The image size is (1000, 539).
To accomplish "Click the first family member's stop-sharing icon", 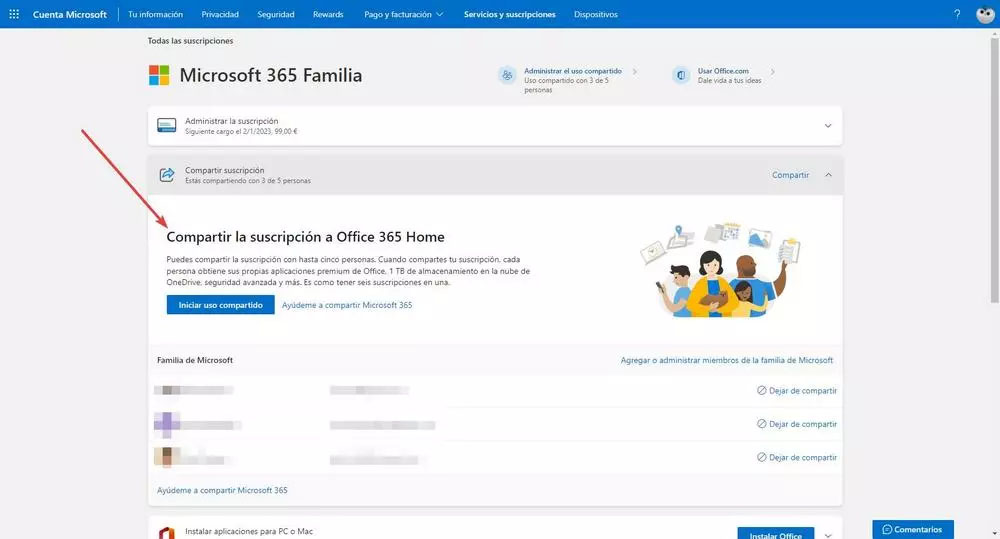I will (x=761, y=390).
